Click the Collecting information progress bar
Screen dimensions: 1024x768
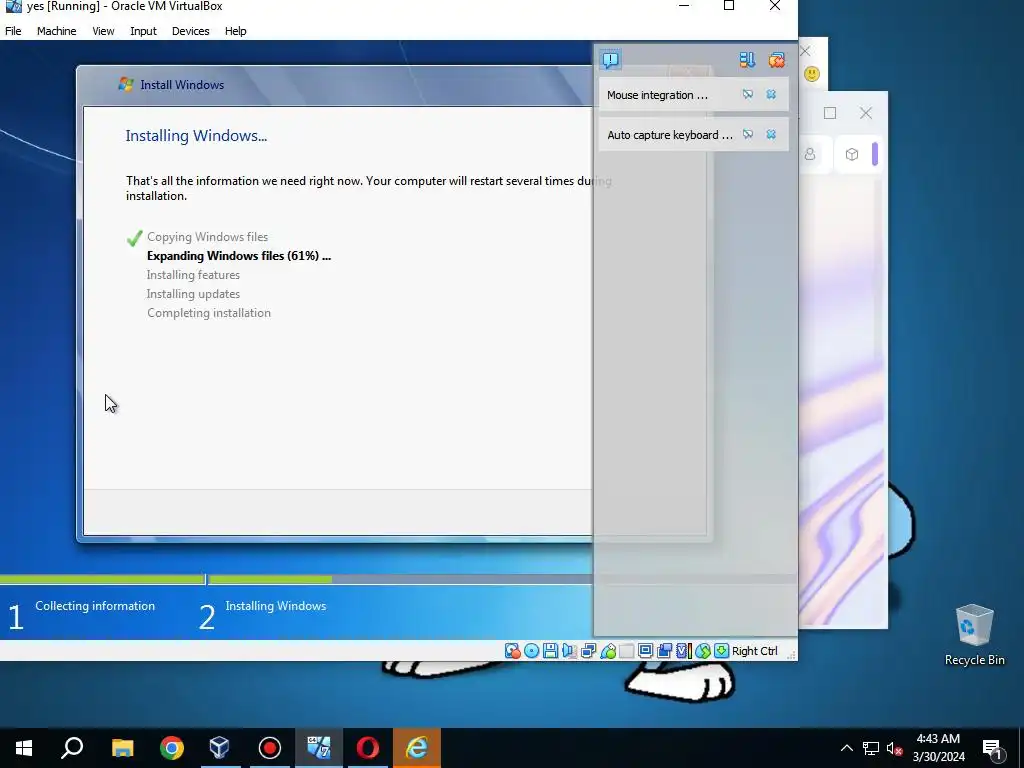(102, 579)
